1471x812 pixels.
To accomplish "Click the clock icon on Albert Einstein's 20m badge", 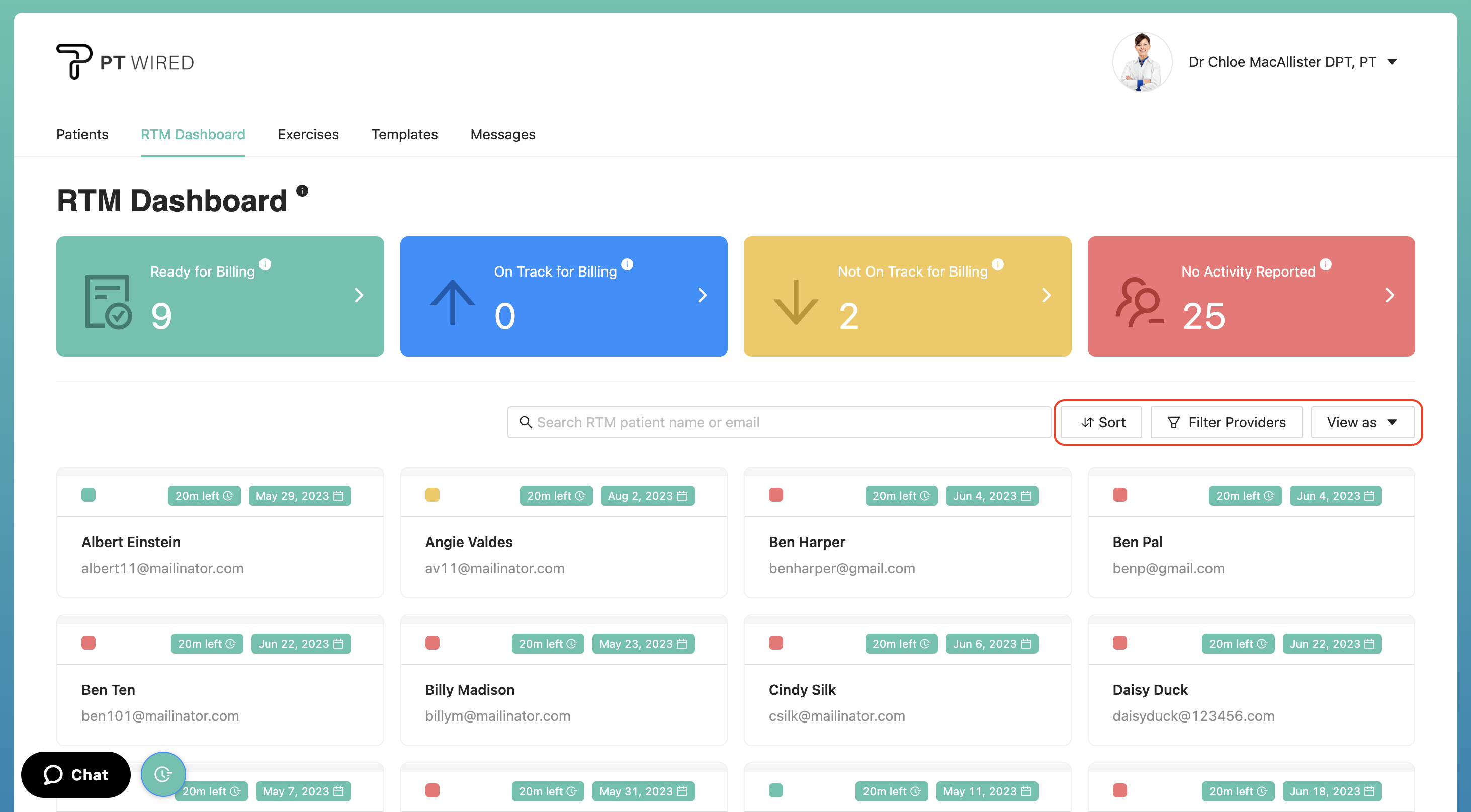I will pyautogui.click(x=229, y=496).
